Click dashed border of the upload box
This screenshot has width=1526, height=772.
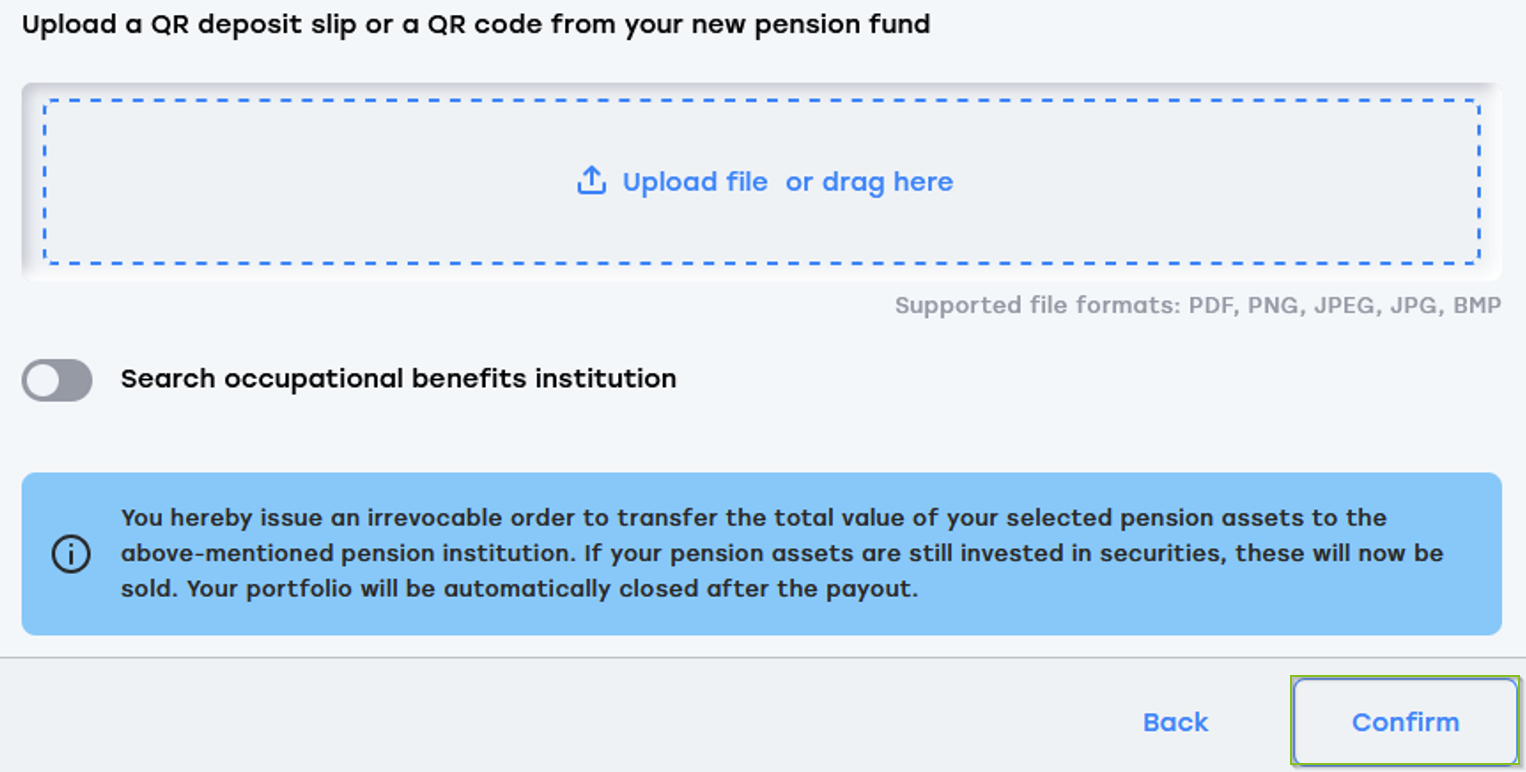760,100
